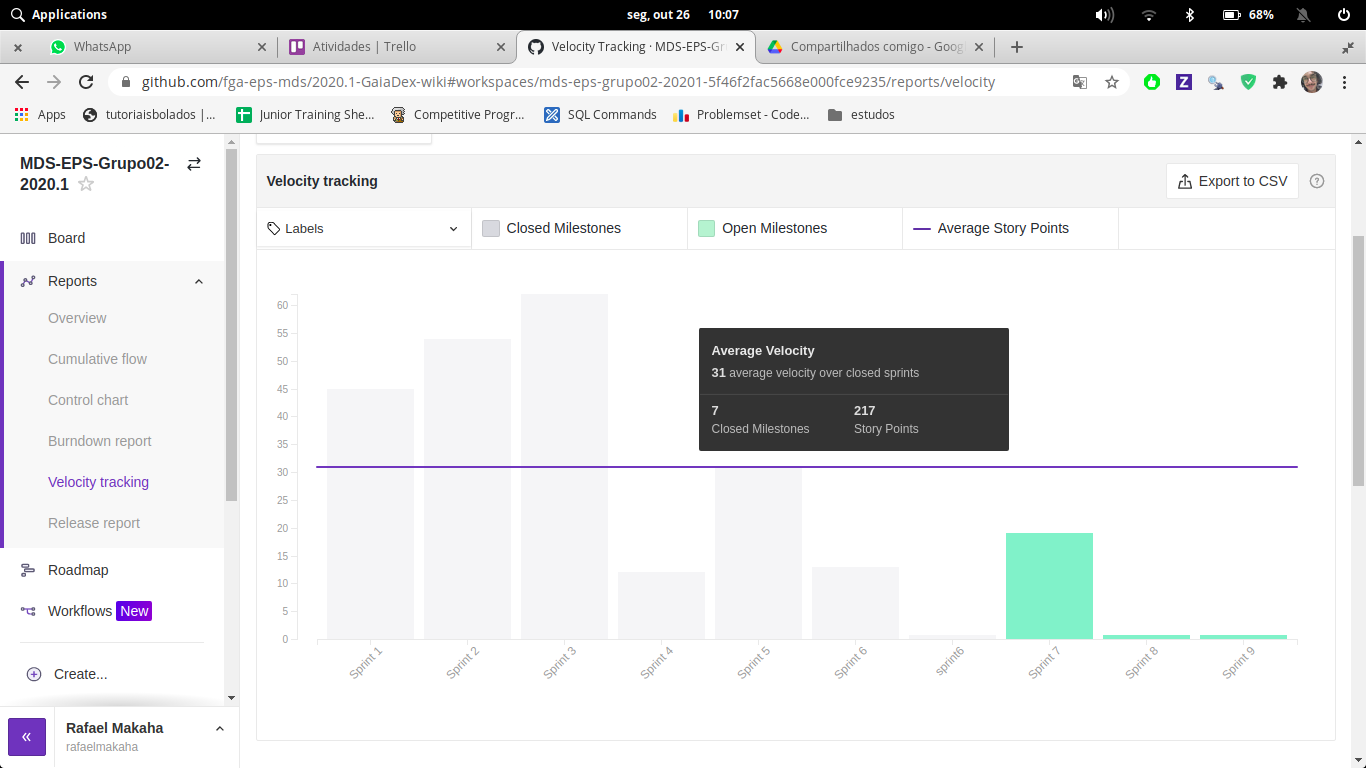Open tutoriaisbolados bookmark

tap(149, 115)
